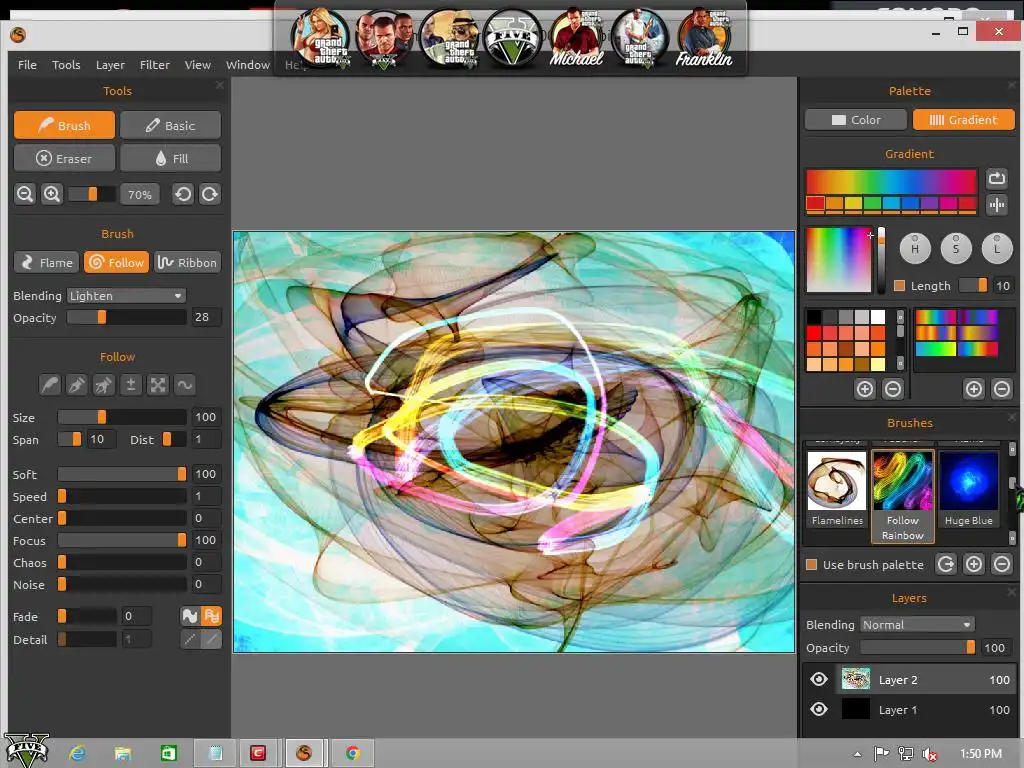
Task: Select the Flamelines brush thumbnail
Action: click(x=837, y=489)
